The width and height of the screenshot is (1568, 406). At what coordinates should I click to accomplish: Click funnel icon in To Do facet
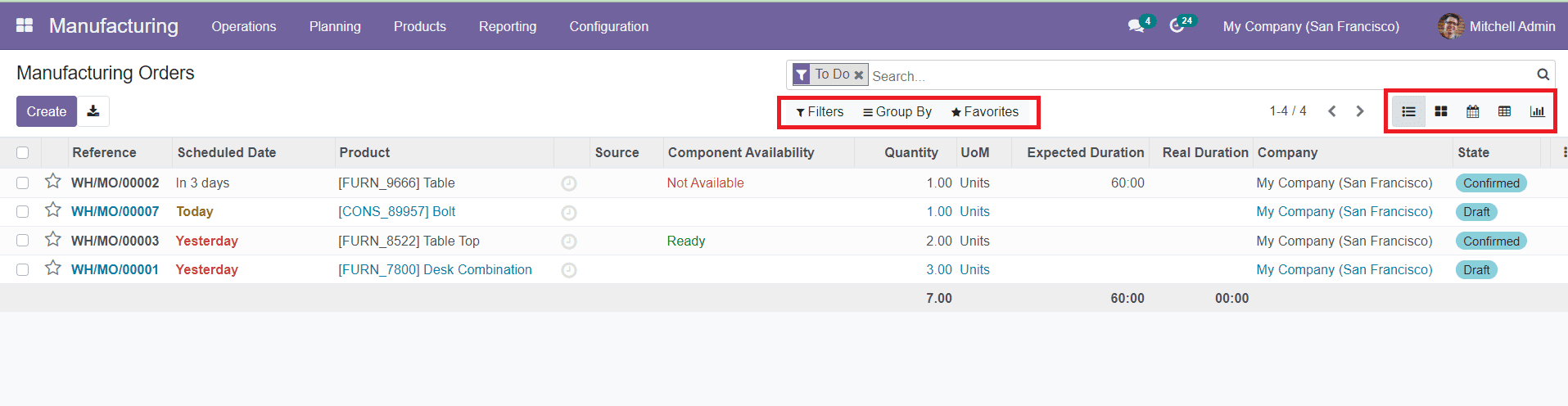click(802, 74)
